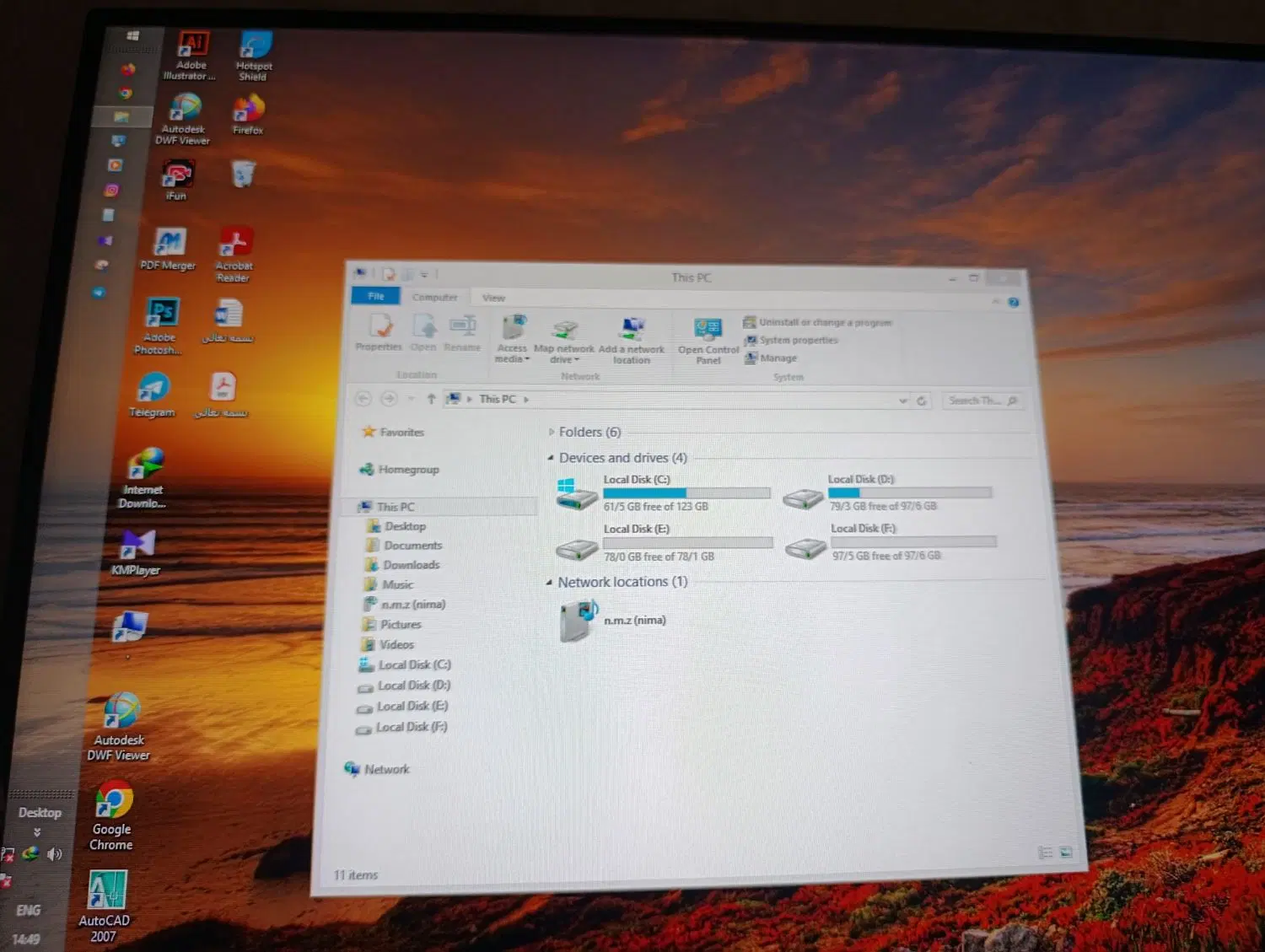Select Local Disk (E:) drive tile
The image size is (1265, 952).
click(x=665, y=543)
